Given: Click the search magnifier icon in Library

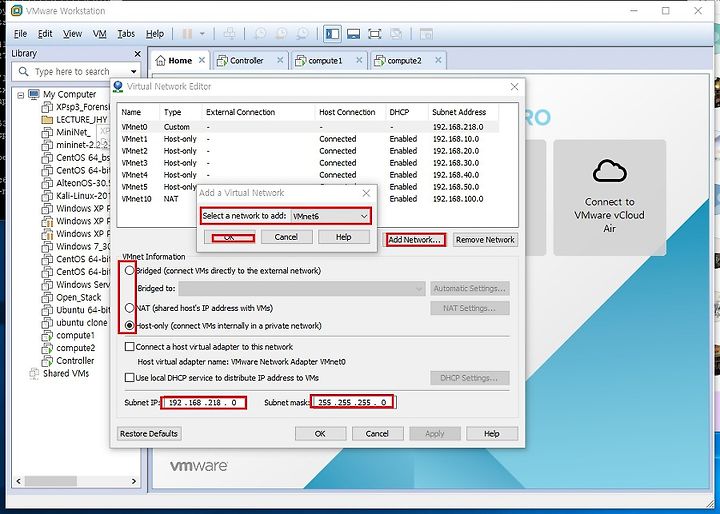Looking at the screenshot, I should (x=23, y=71).
